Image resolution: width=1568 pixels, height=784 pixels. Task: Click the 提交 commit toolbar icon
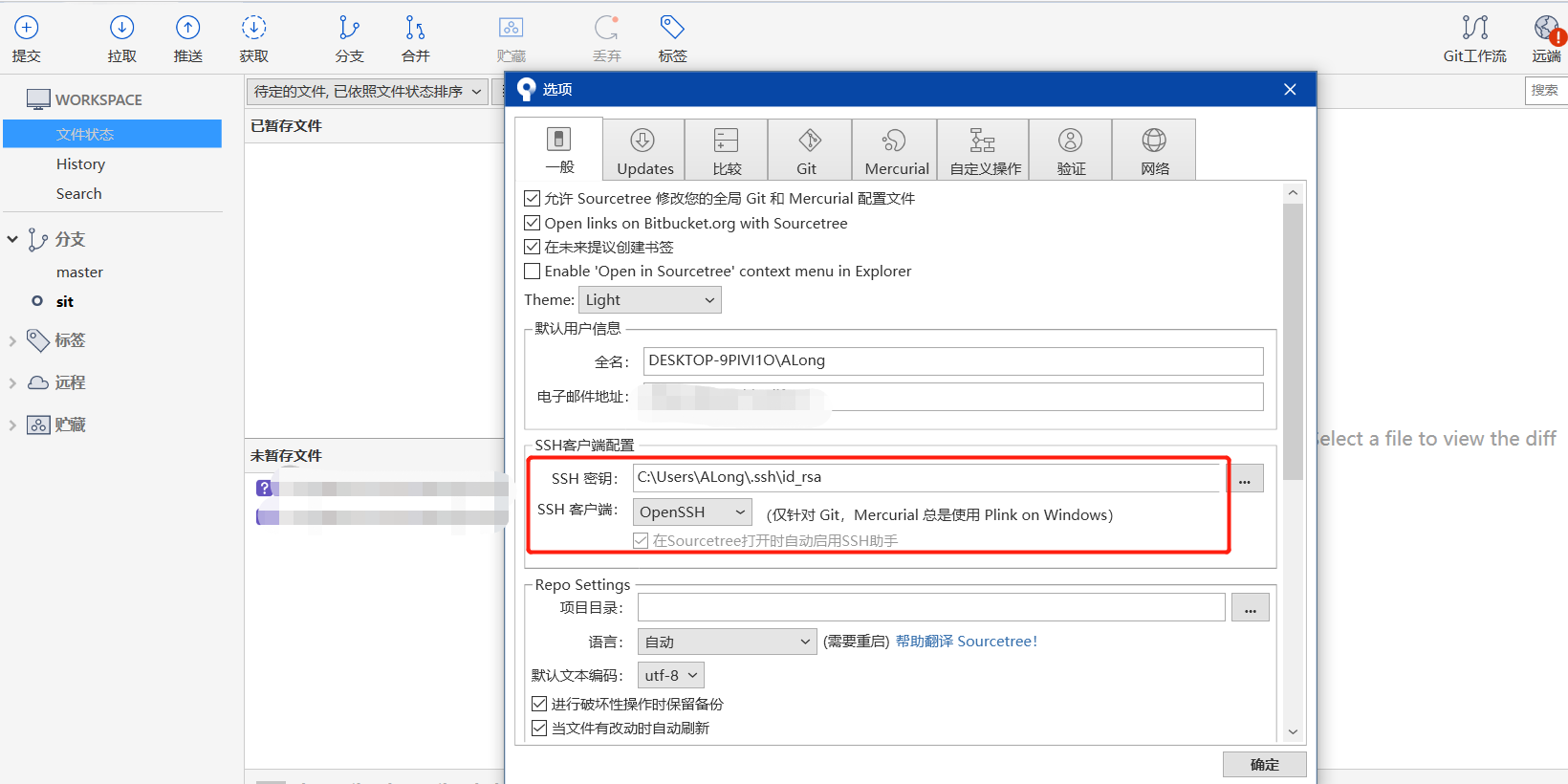pos(27,28)
